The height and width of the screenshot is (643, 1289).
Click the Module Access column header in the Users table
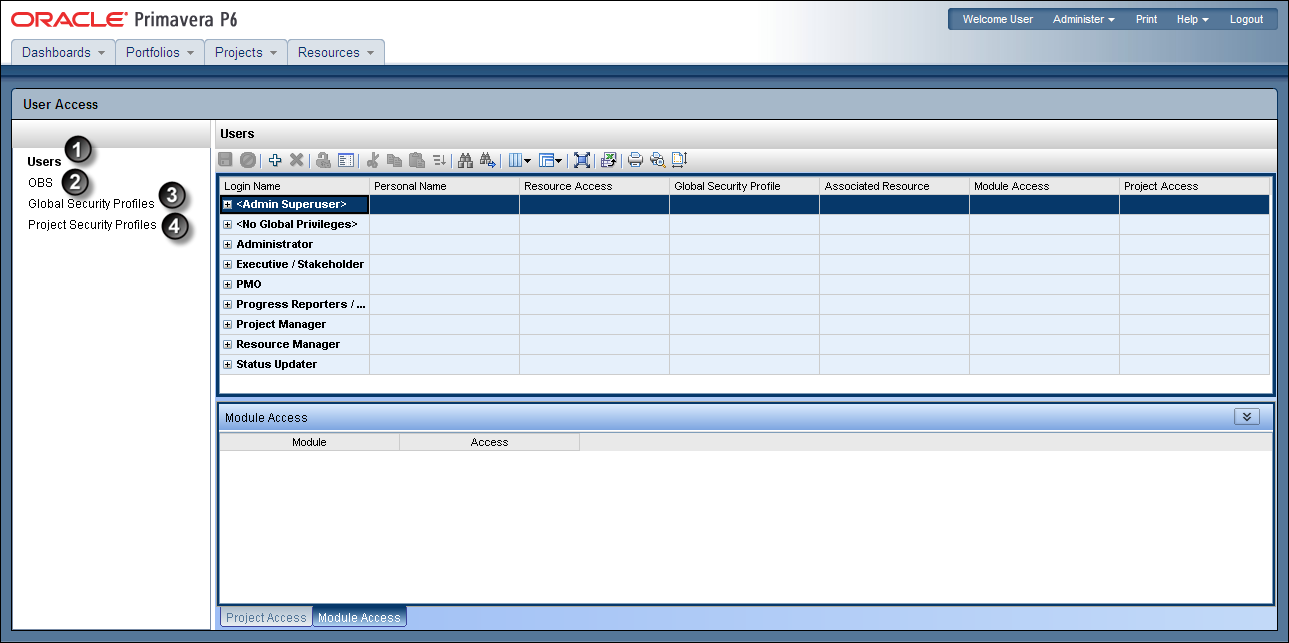tap(1044, 186)
